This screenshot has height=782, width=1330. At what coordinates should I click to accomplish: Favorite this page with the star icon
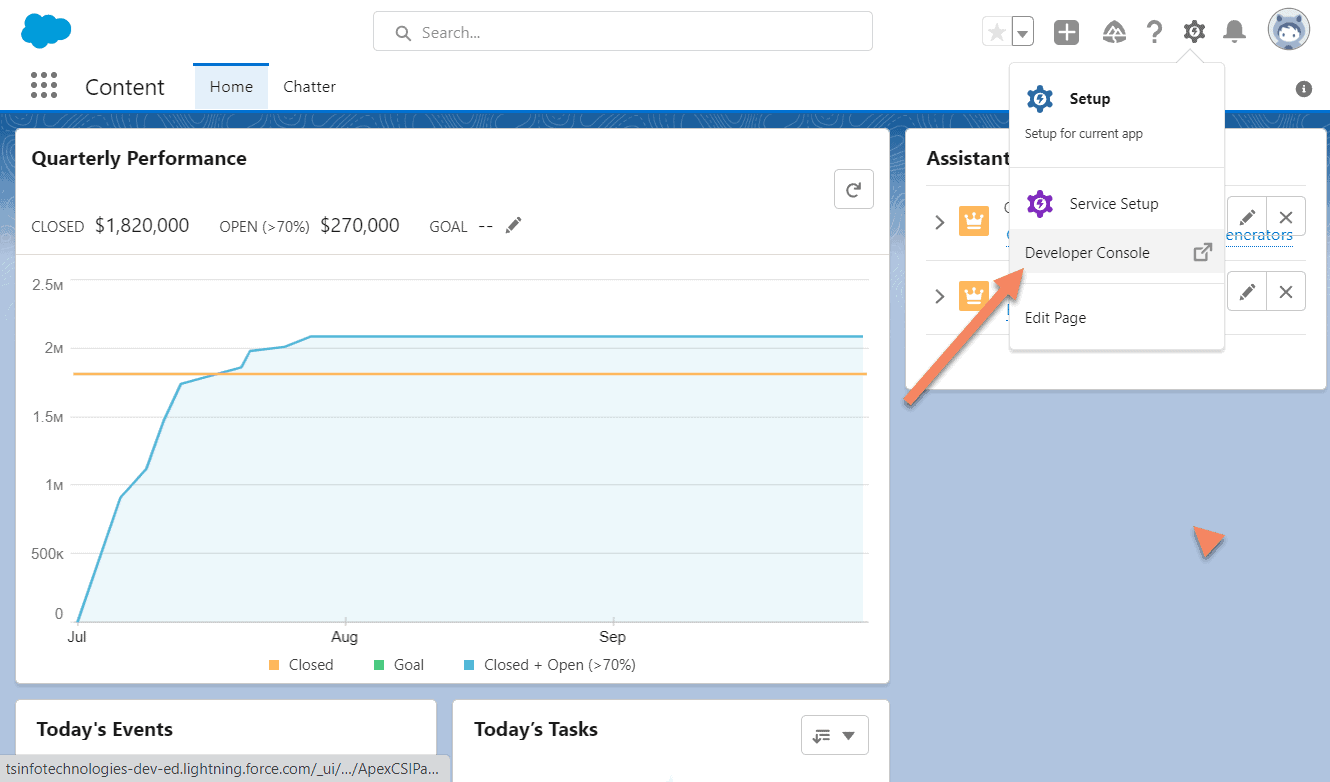tap(995, 31)
